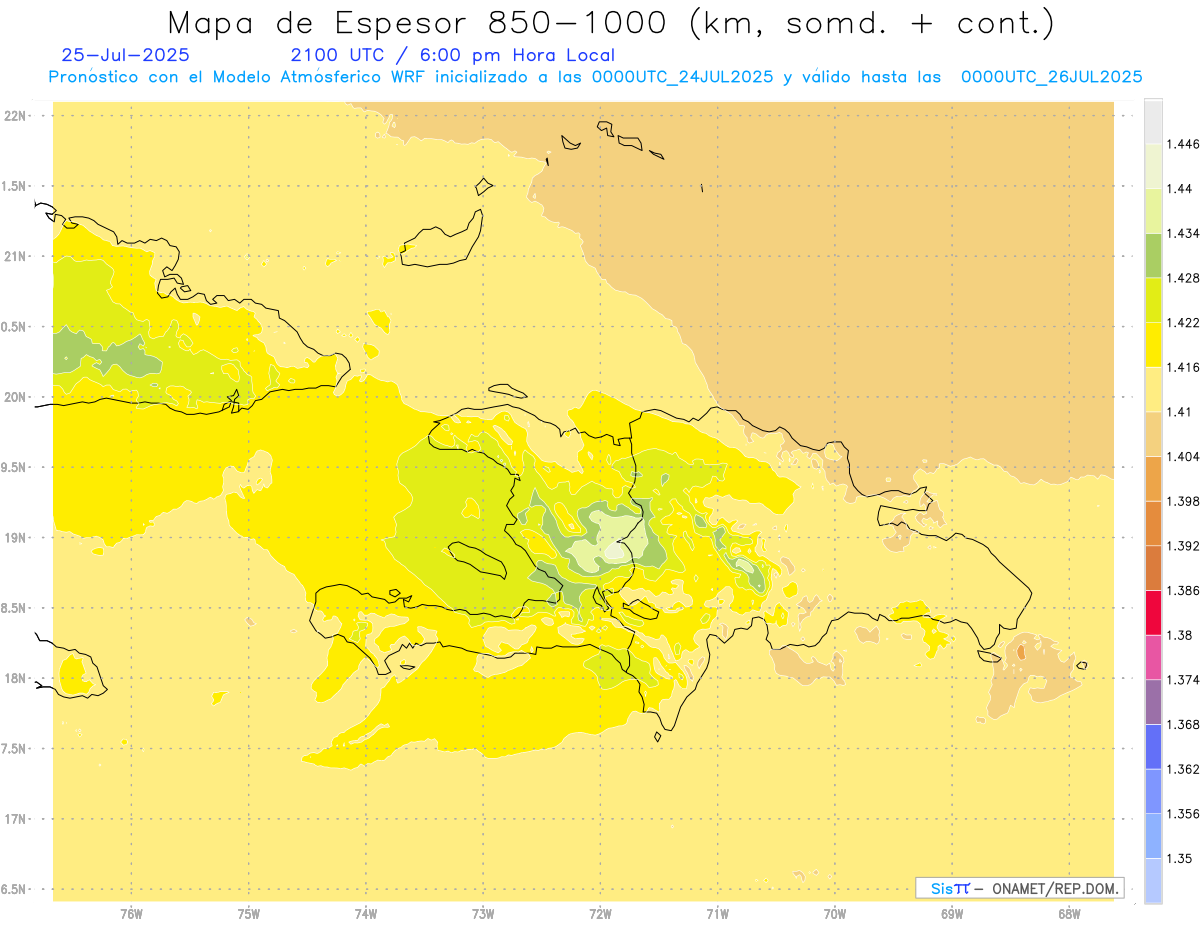Image resolution: width=1200 pixels, height=927 pixels.
Task: Click the longitude label '71W'
Action: [x=717, y=914]
